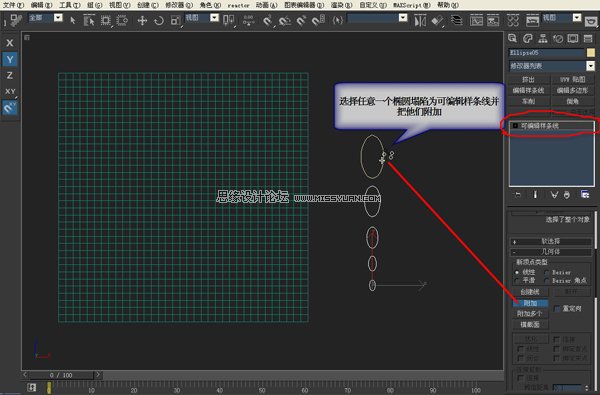Open the Hierarchy panel tab icon

543,38
